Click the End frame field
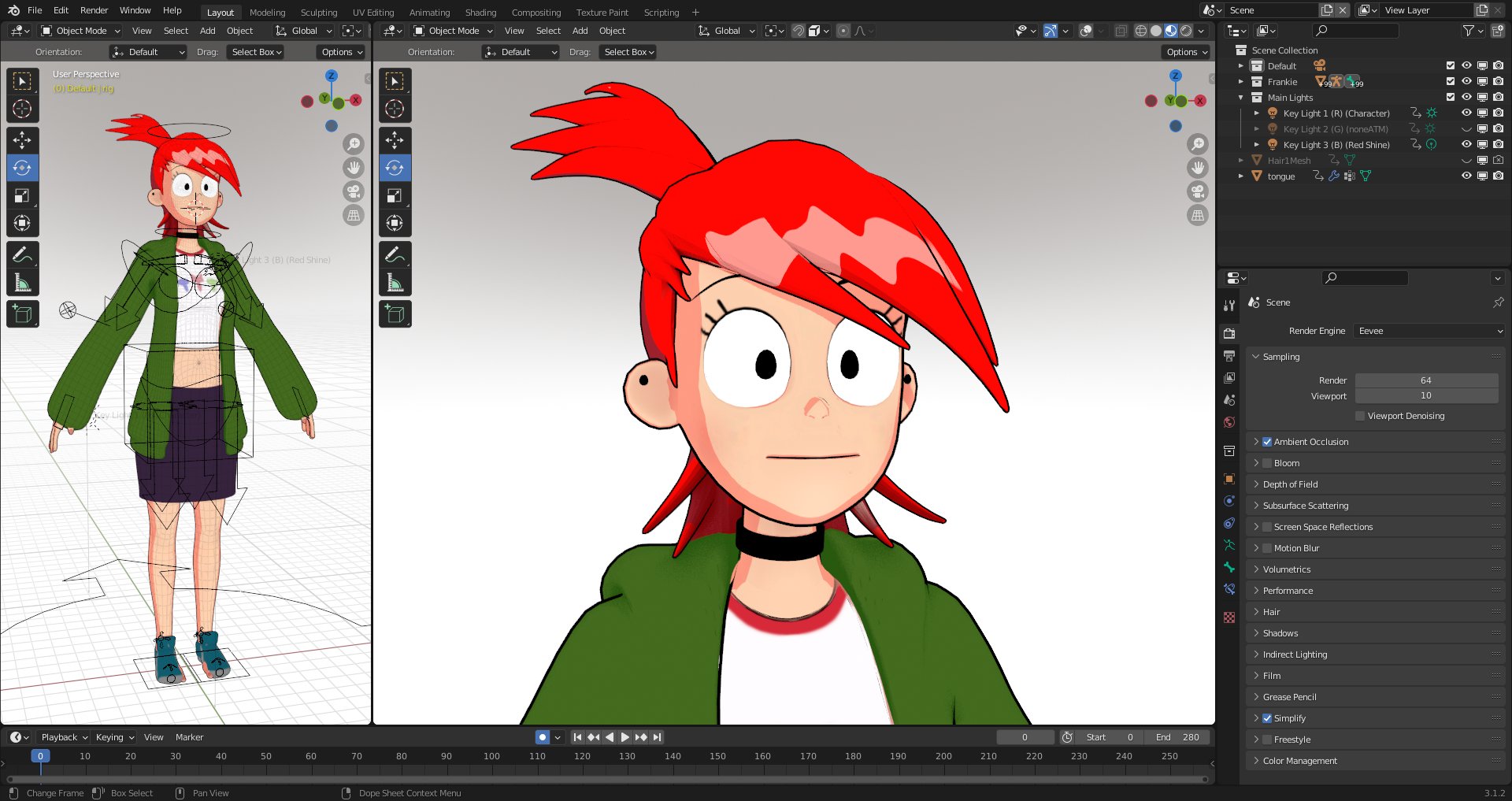This screenshot has width=1512, height=801. click(1177, 737)
